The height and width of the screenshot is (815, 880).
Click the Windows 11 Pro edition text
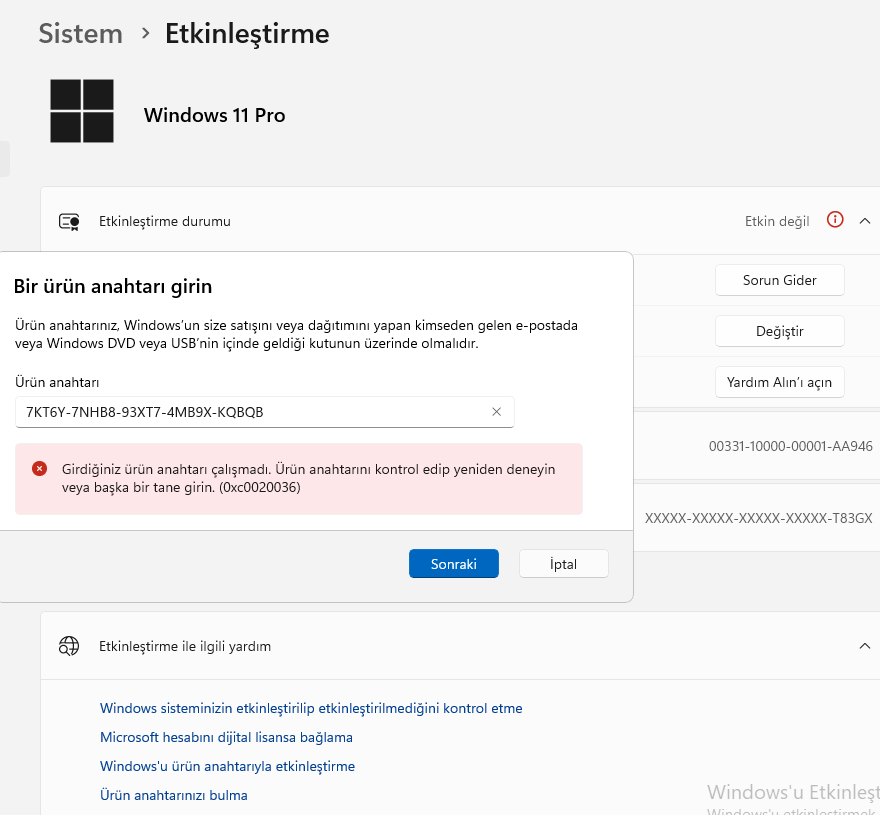tap(214, 115)
